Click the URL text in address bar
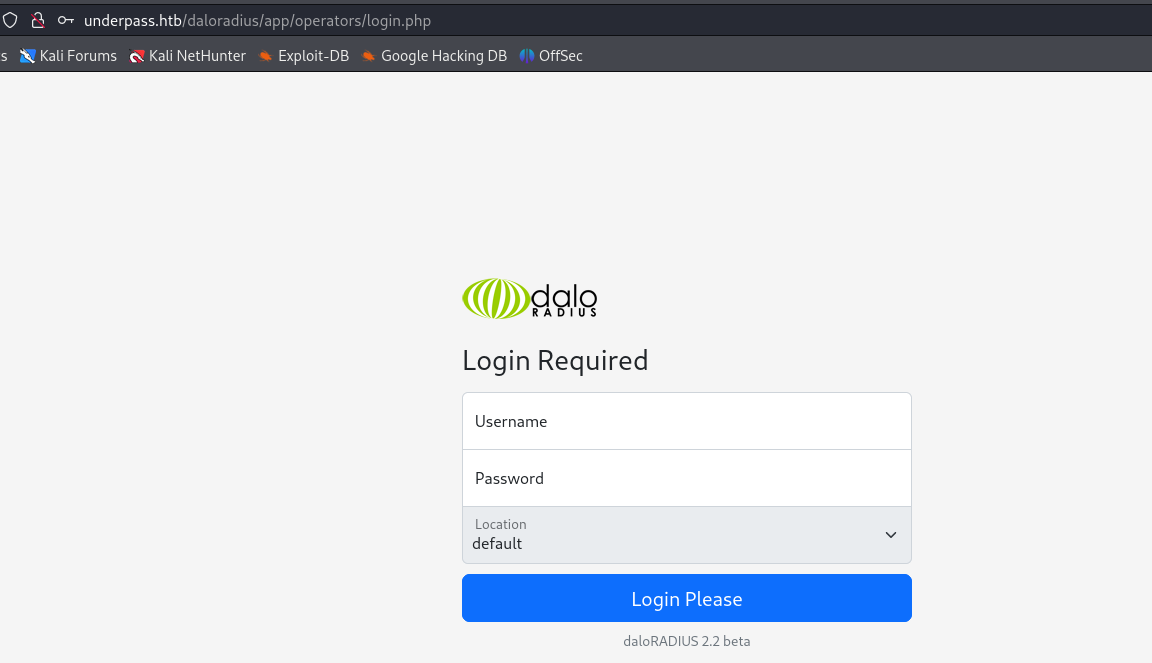 pyautogui.click(x=257, y=21)
